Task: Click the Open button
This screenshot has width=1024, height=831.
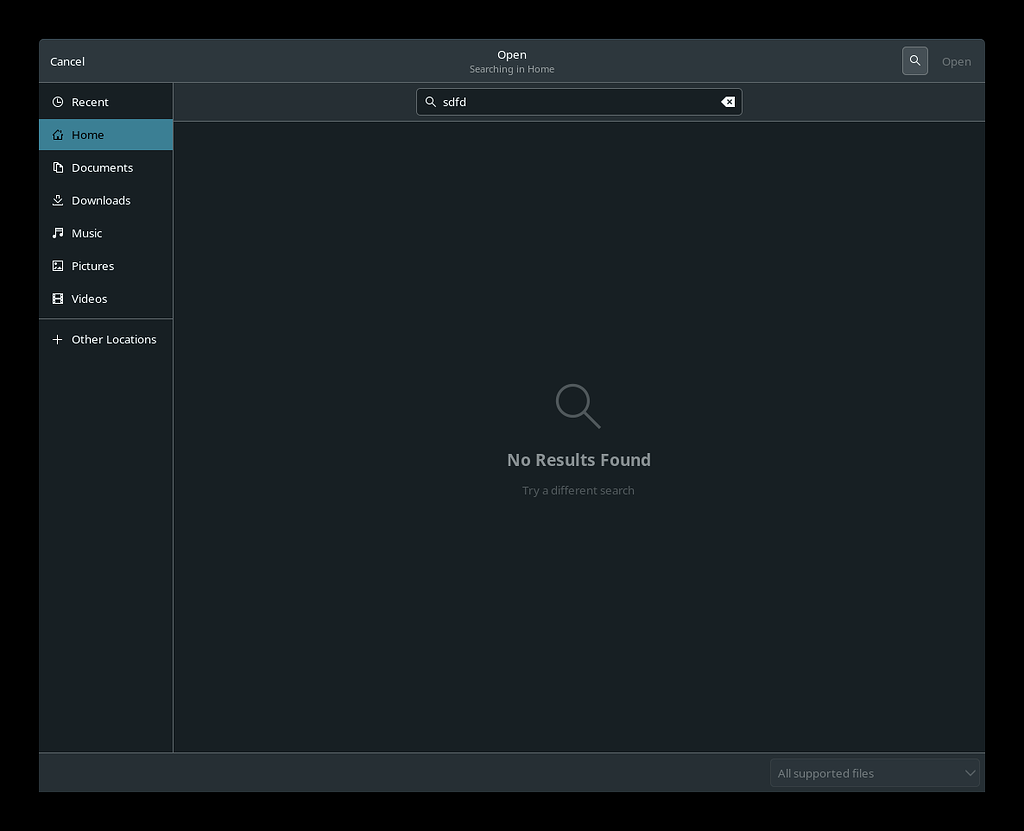Action: 956,61
